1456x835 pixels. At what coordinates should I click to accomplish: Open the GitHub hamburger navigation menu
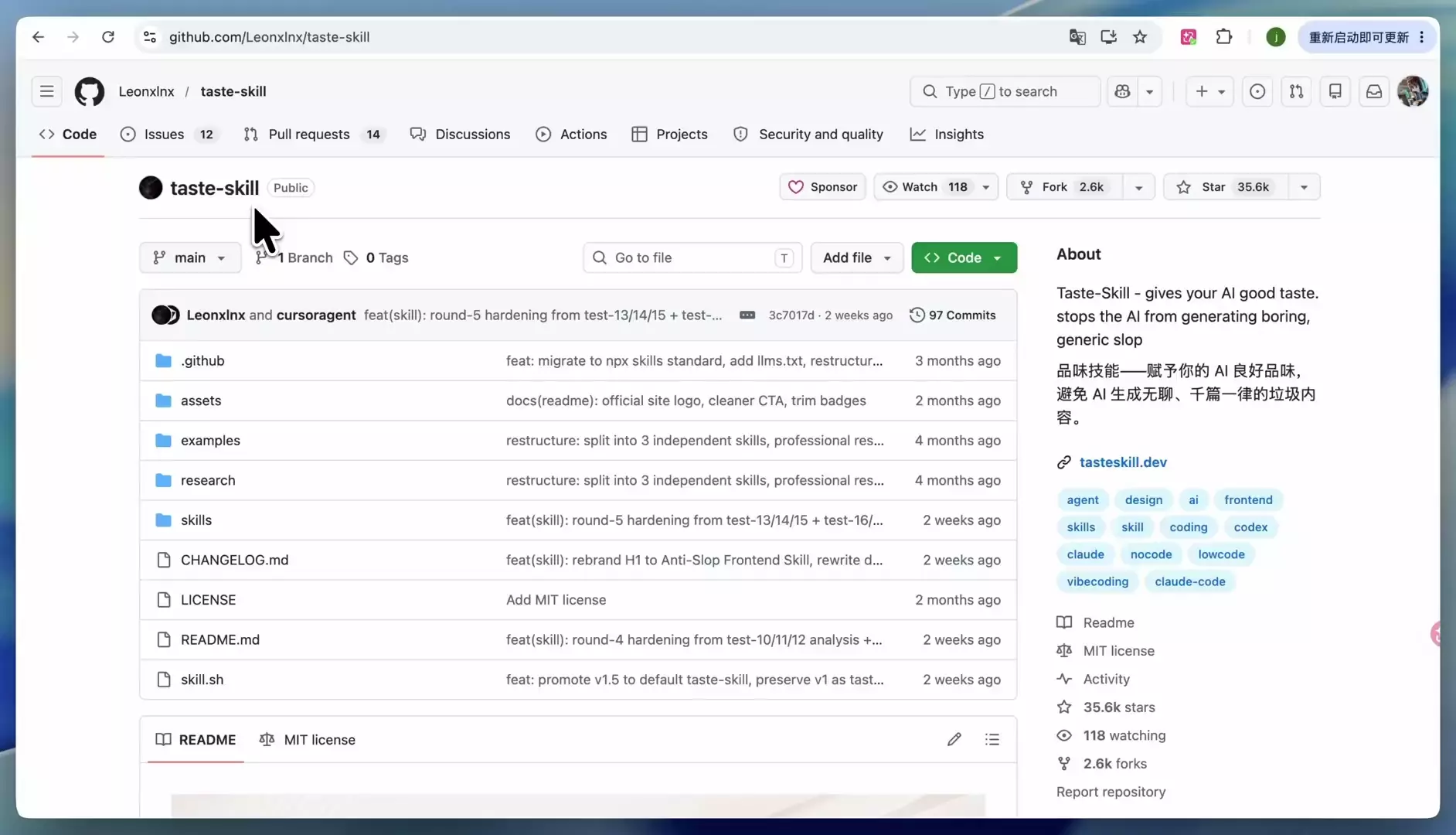coord(47,91)
